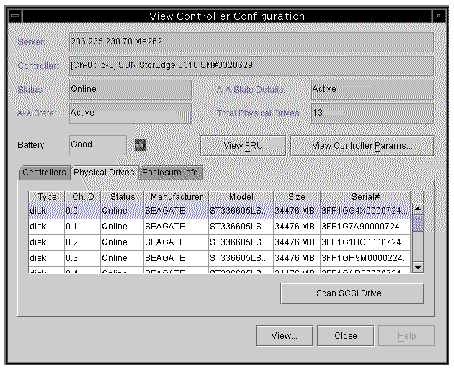Click the Controller field
454x370 pixels.
[x=251, y=65]
